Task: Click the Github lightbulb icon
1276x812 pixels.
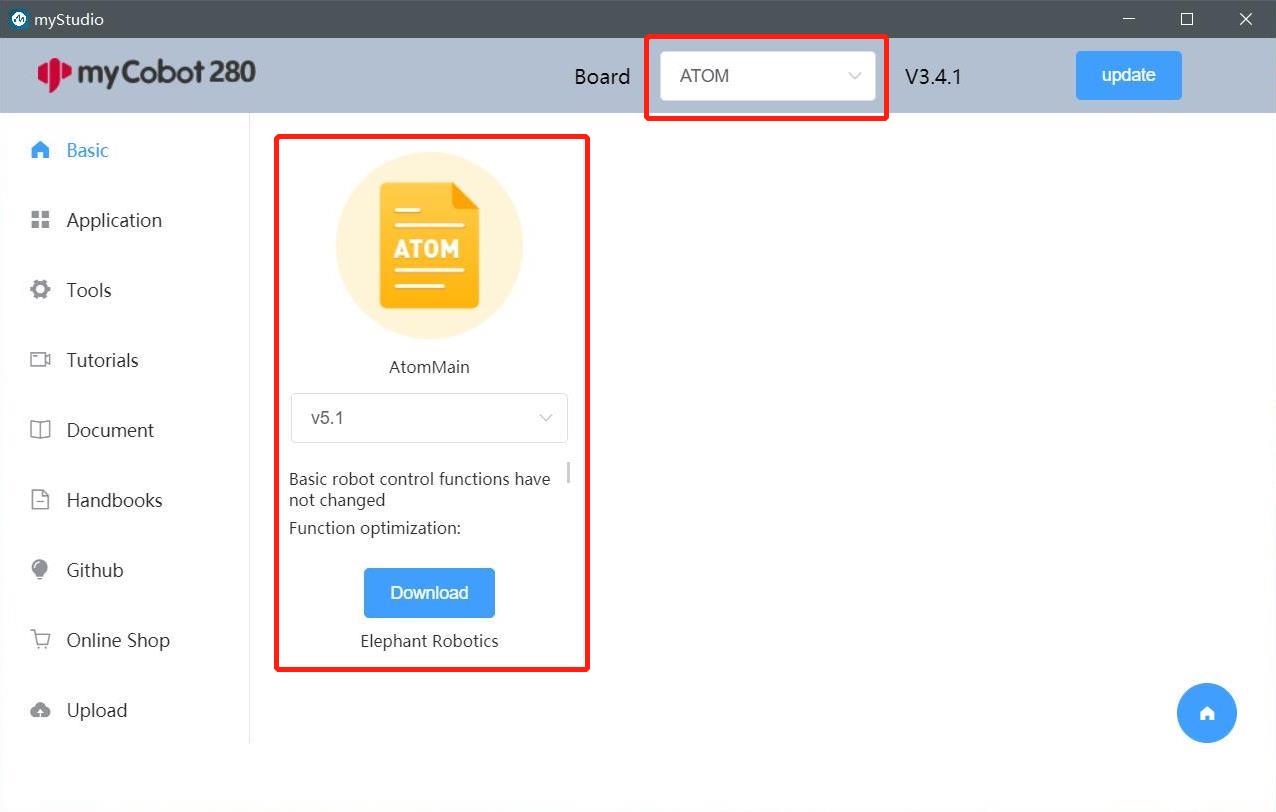Action: tap(40, 570)
